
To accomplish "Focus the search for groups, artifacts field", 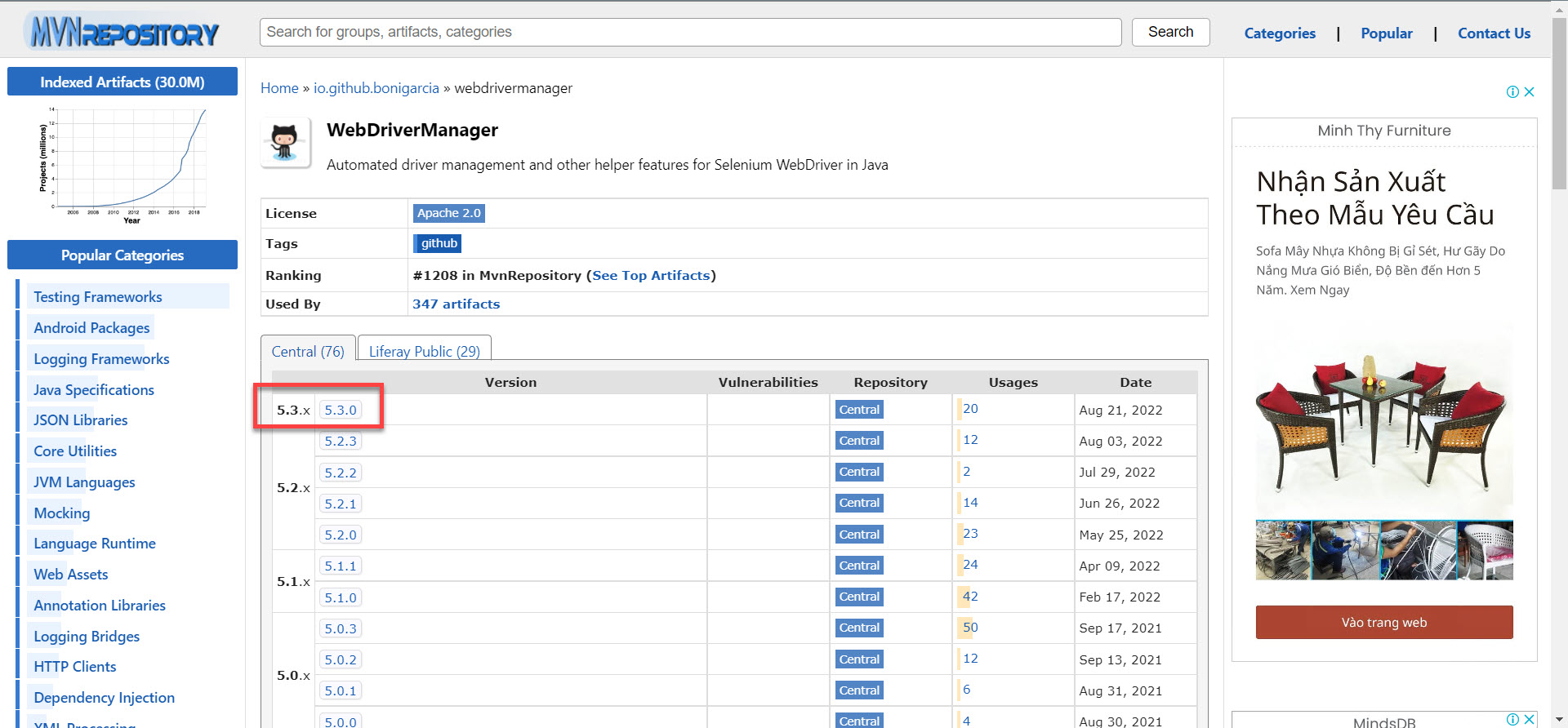I will point(690,32).
